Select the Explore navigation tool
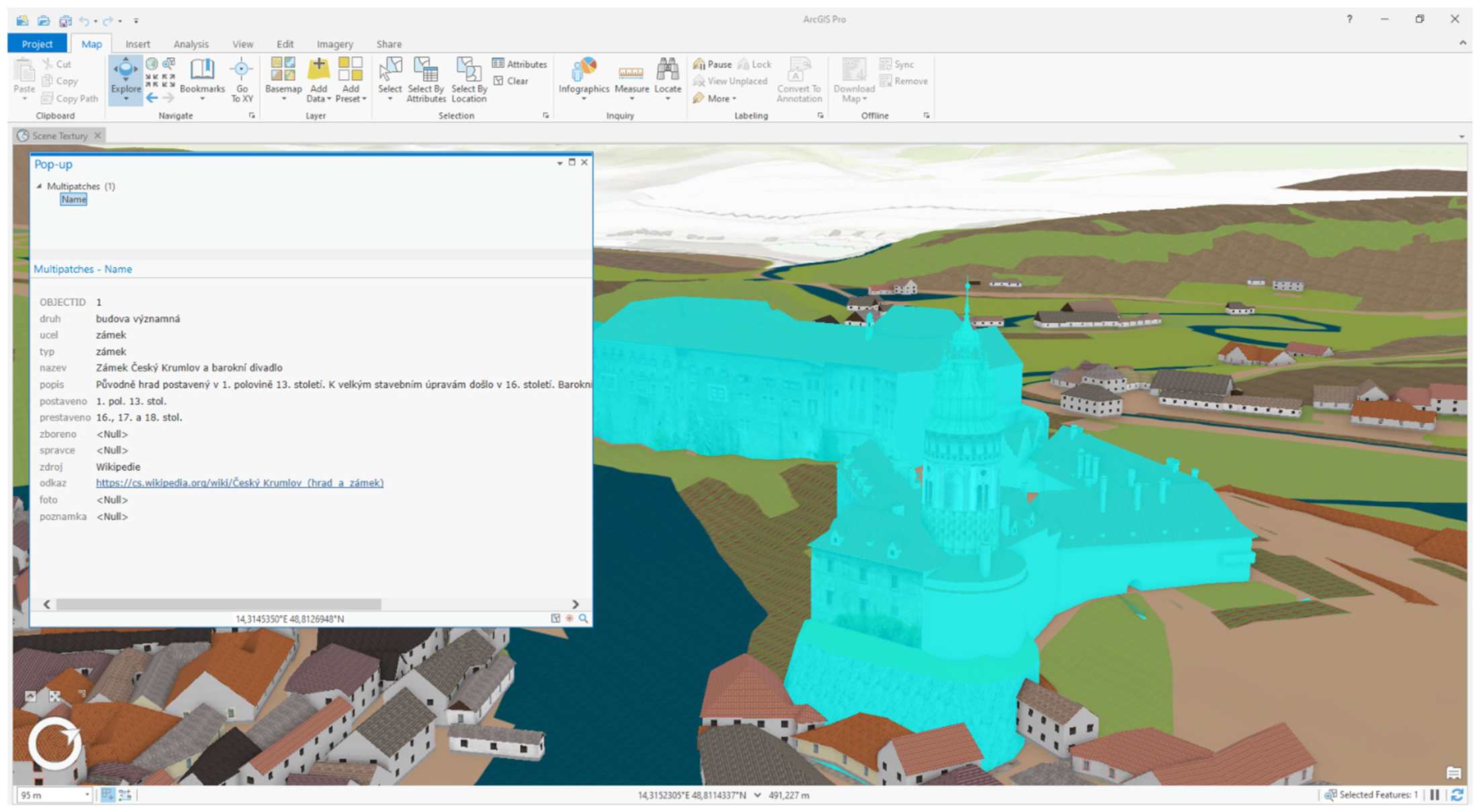Viewport: 1479px width, 812px height. tap(125, 74)
